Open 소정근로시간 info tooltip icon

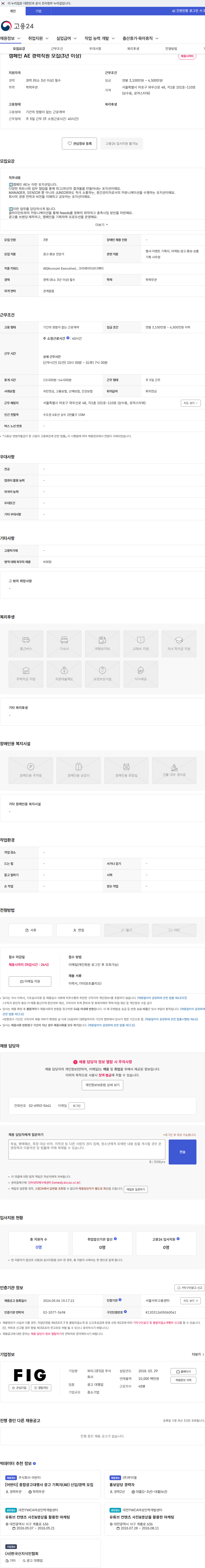coord(68,338)
